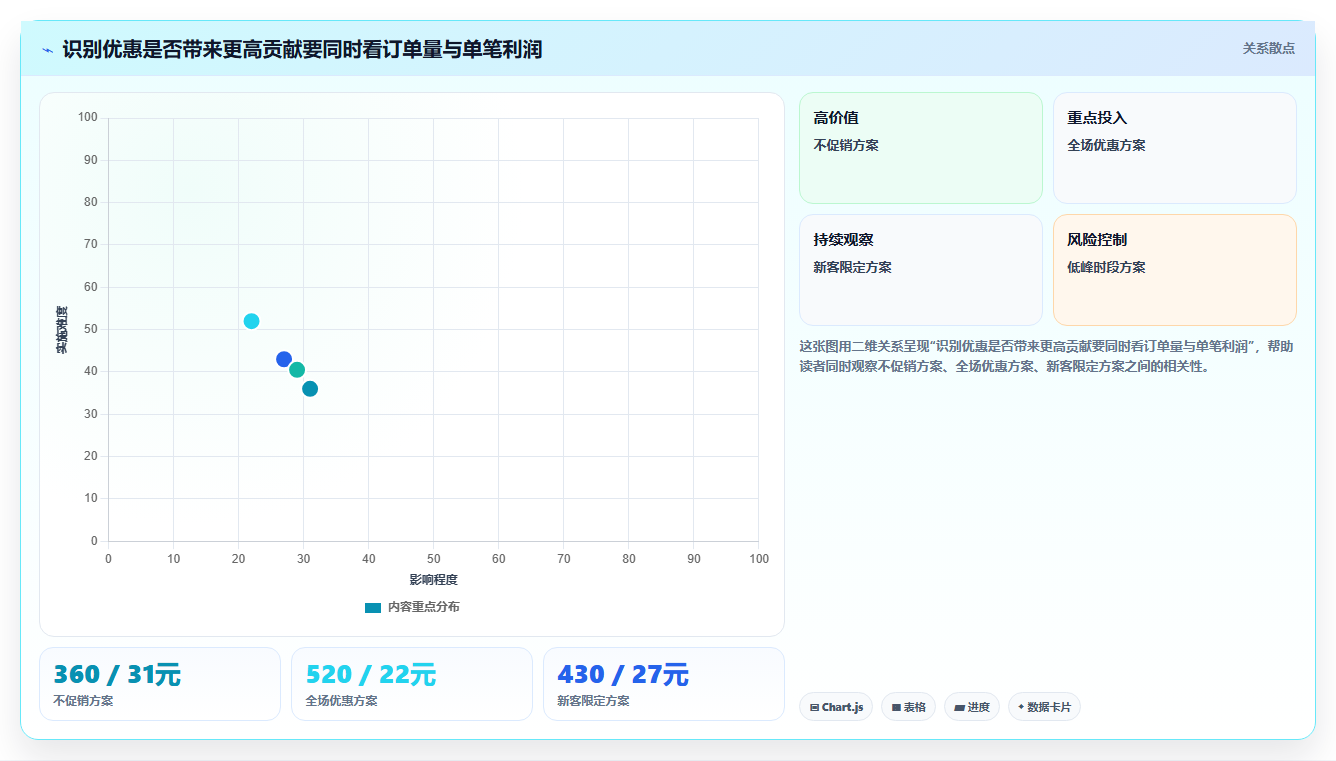
Task: Open the 高价值 quadrant card
Action: [921, 148]
